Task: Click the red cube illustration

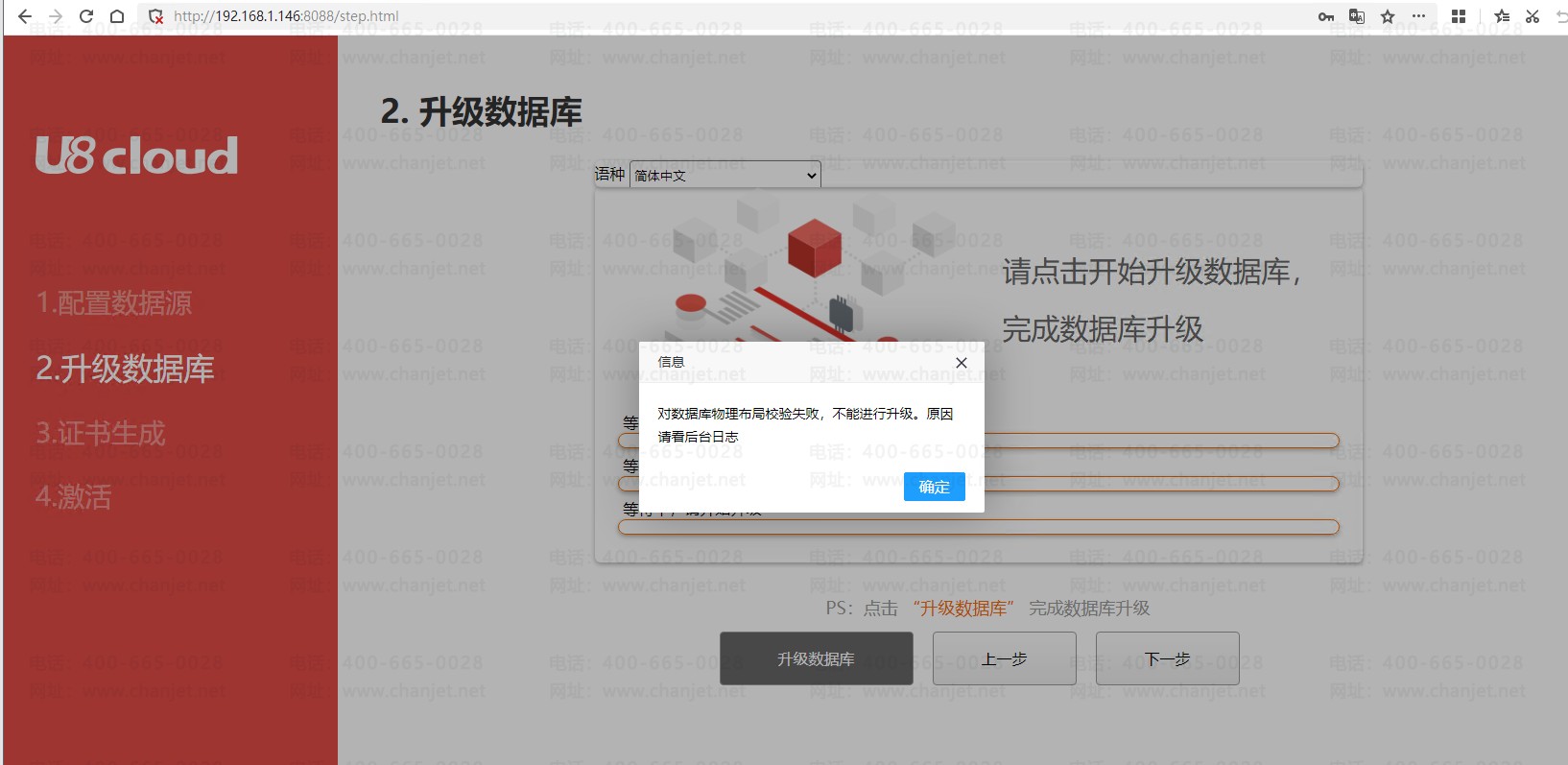Action: (x=814, y=247)
